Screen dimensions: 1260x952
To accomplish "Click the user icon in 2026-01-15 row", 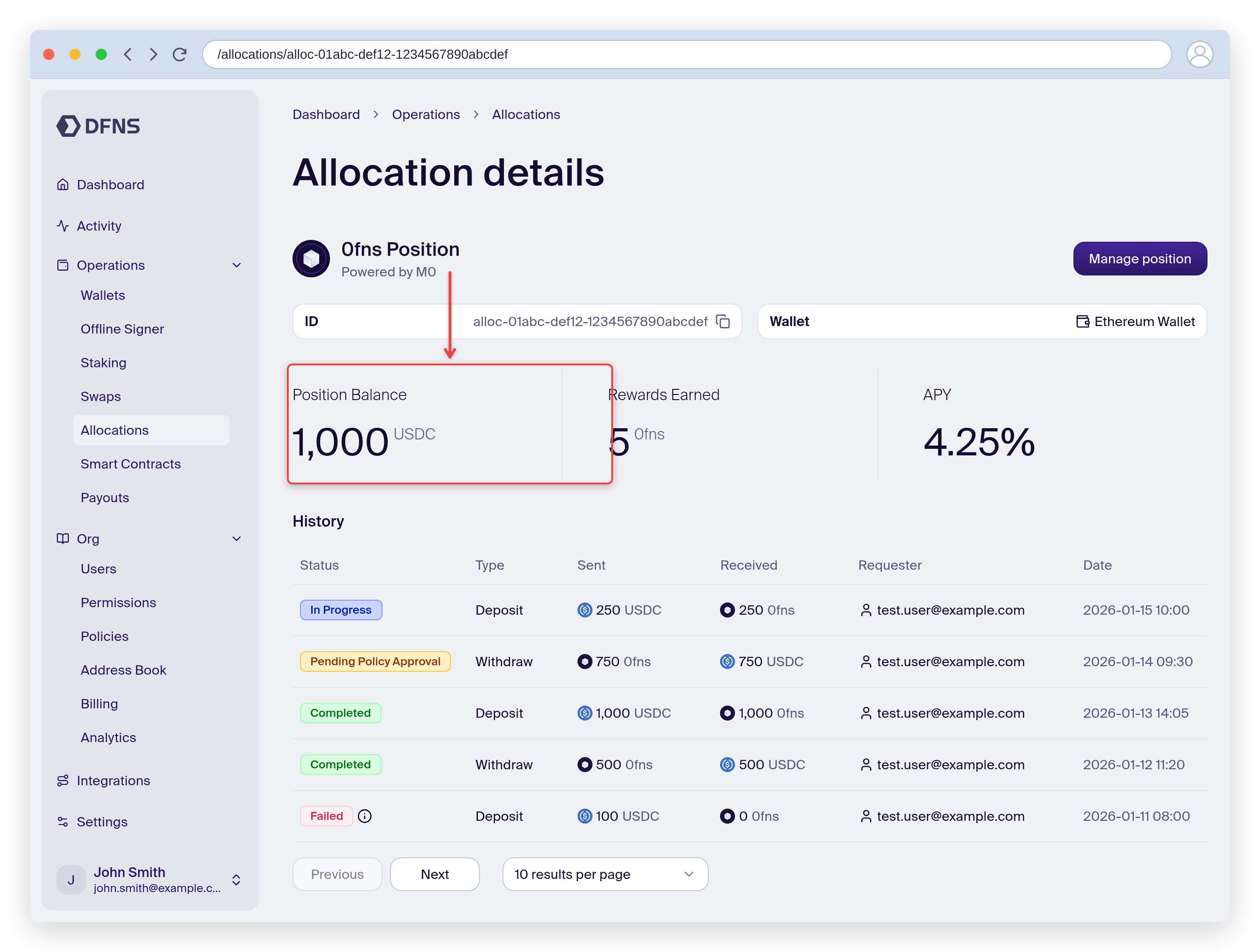I will point(866,610).
